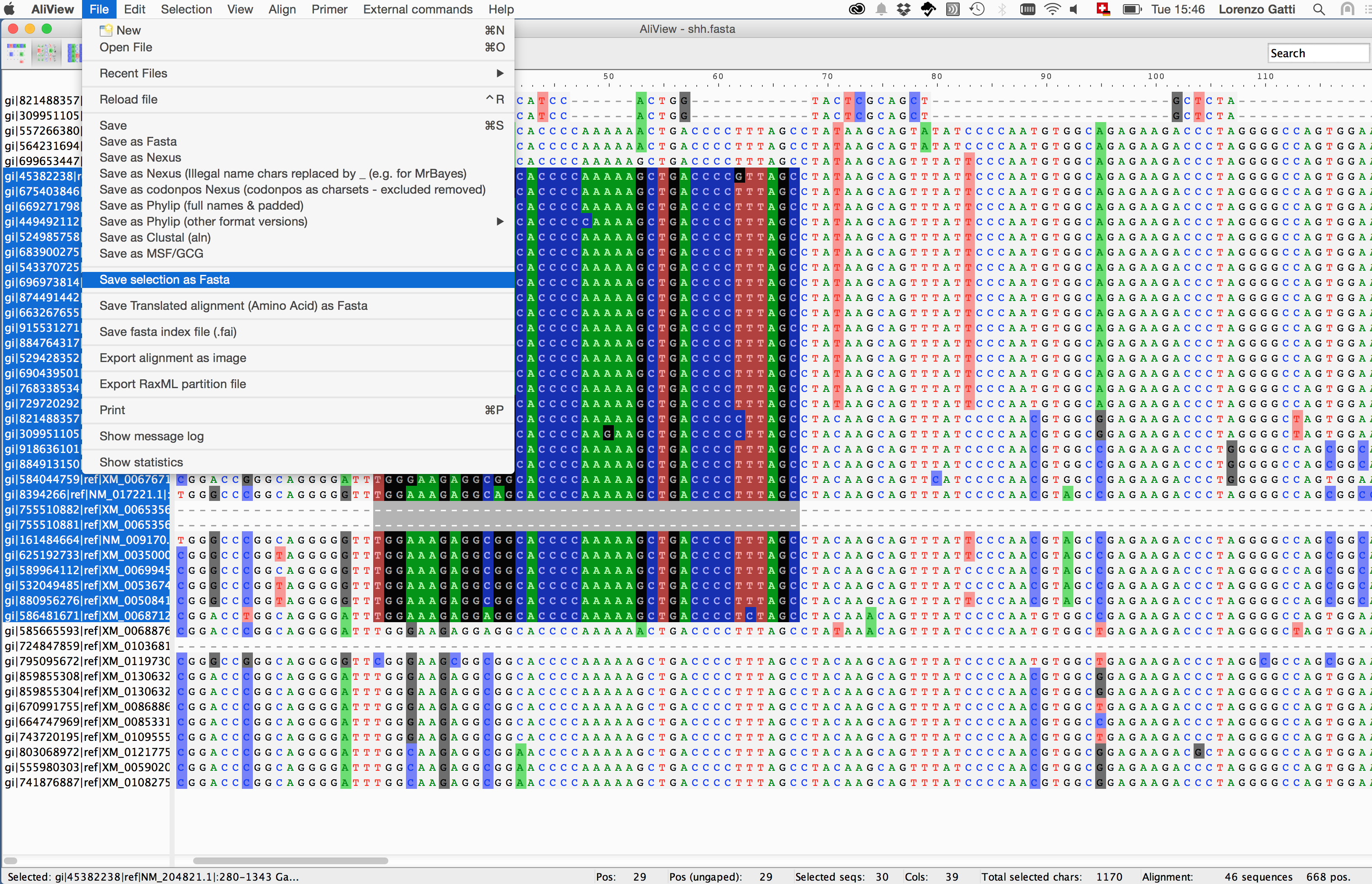Click the partially hidden conserved-columns toolbar icon

coord(74,53)
